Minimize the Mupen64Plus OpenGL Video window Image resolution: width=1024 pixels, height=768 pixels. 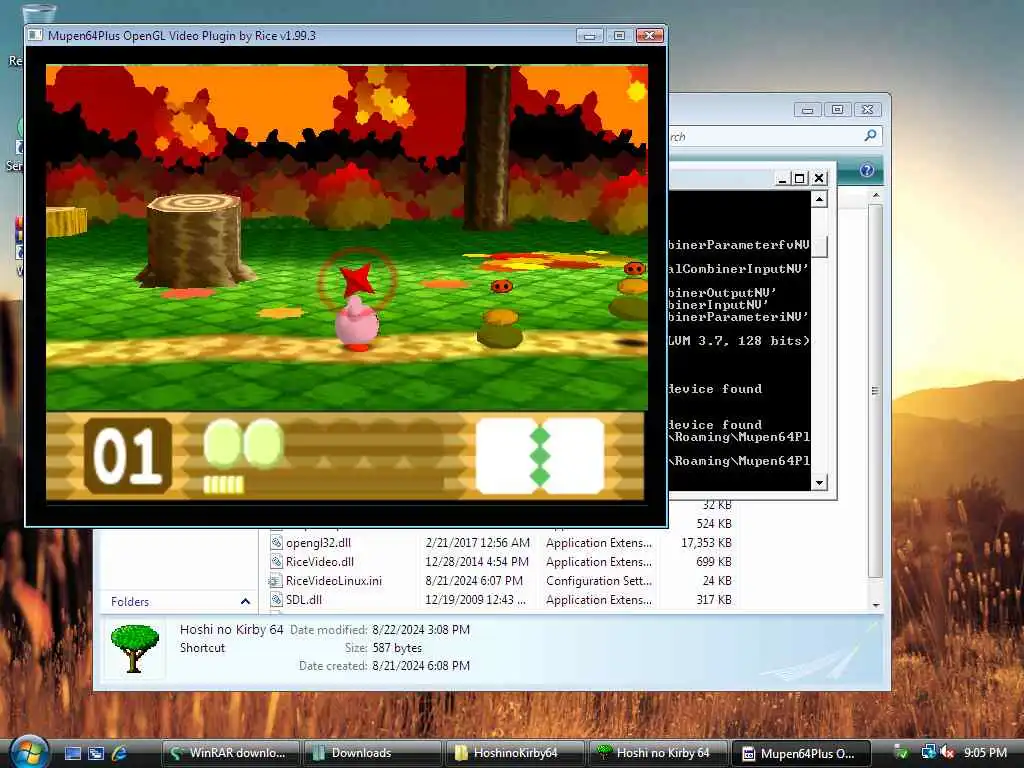point(589,36)
